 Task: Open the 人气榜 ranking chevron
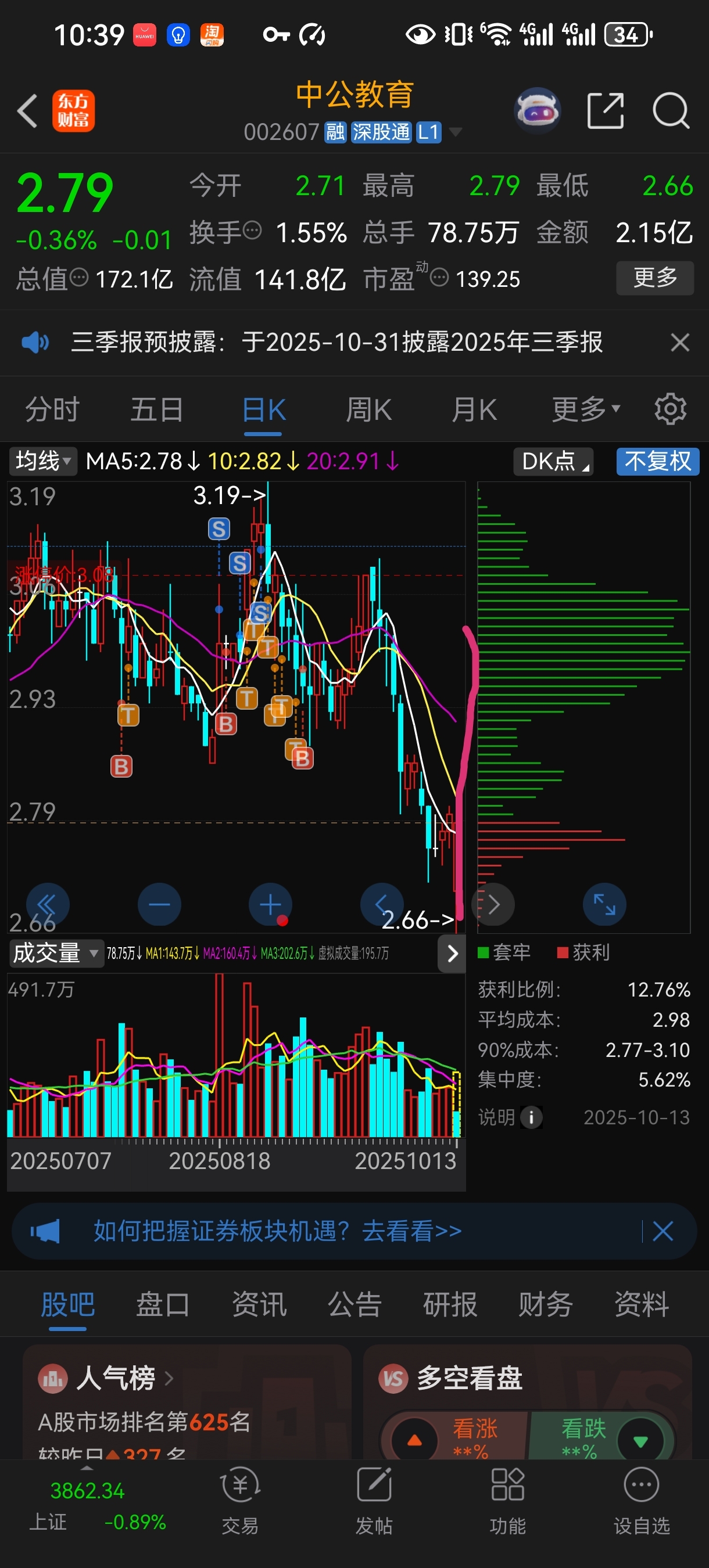tap(169, 1378)
